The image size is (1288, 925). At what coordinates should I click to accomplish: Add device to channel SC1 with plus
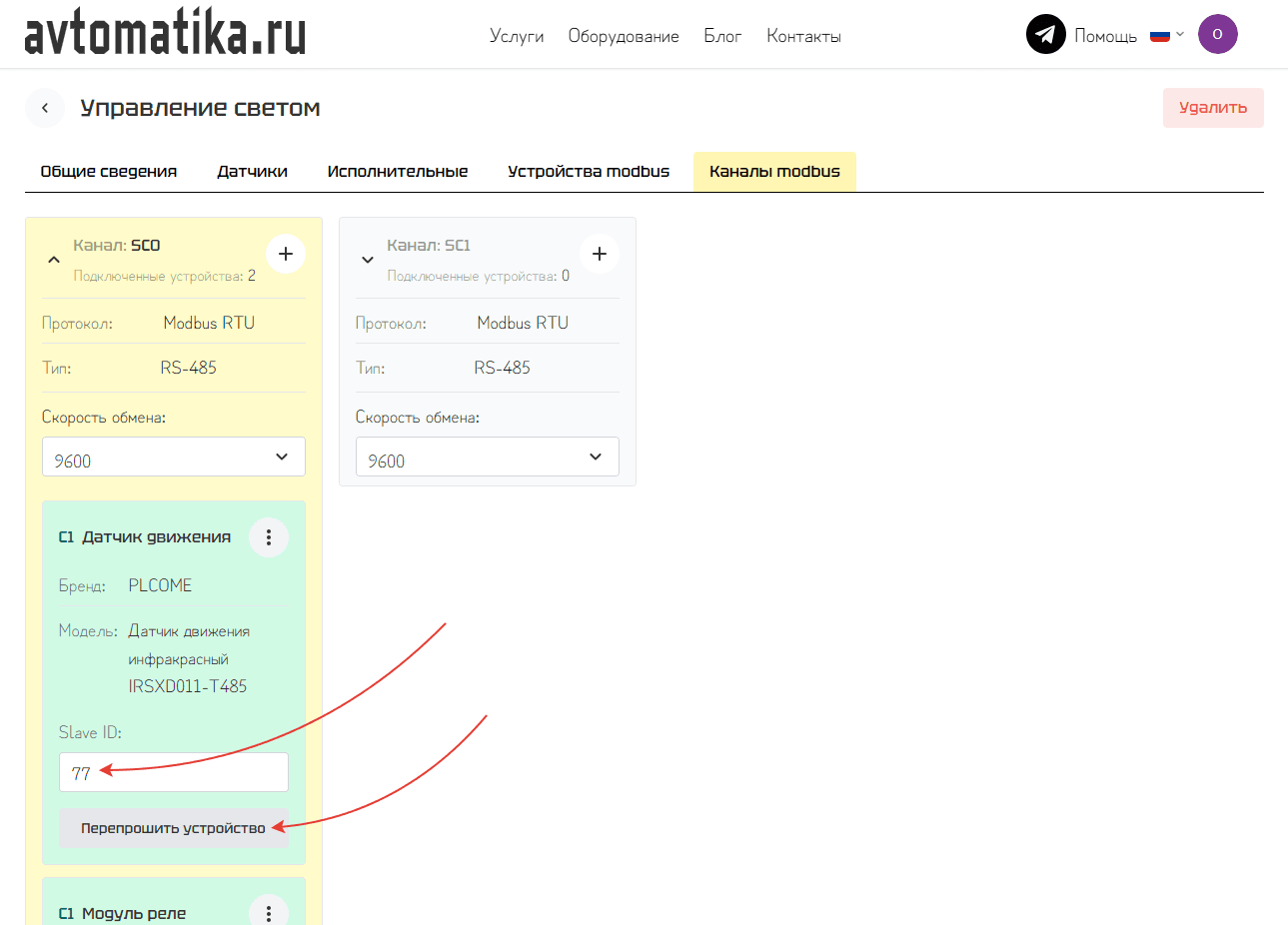click(600, 254)
